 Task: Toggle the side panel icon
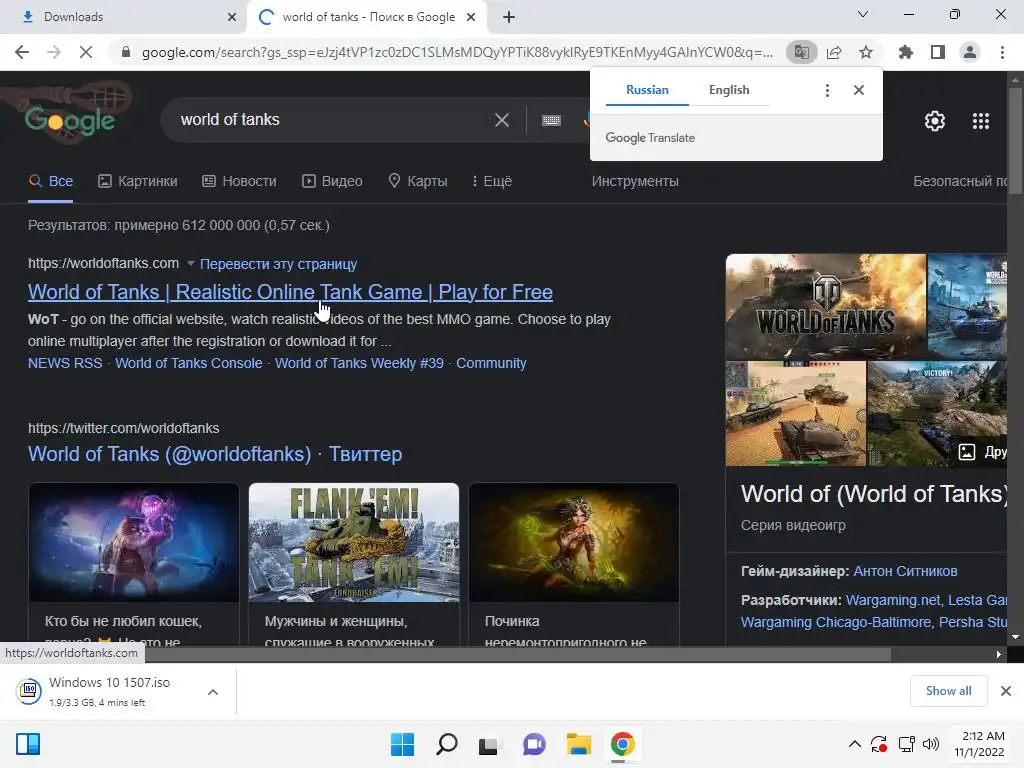coord(938,52)
